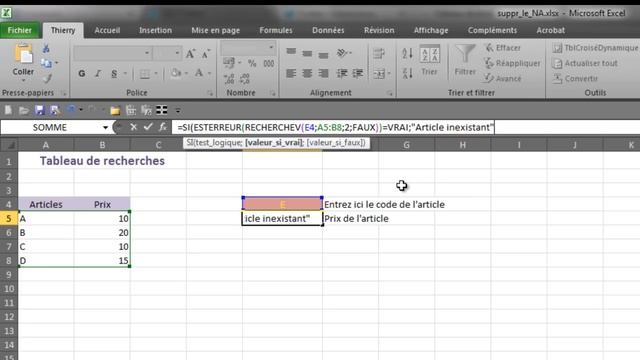Viewport: 640px width, 360px height.
Task: Click the font color A icon
Action: pos(199,73)
